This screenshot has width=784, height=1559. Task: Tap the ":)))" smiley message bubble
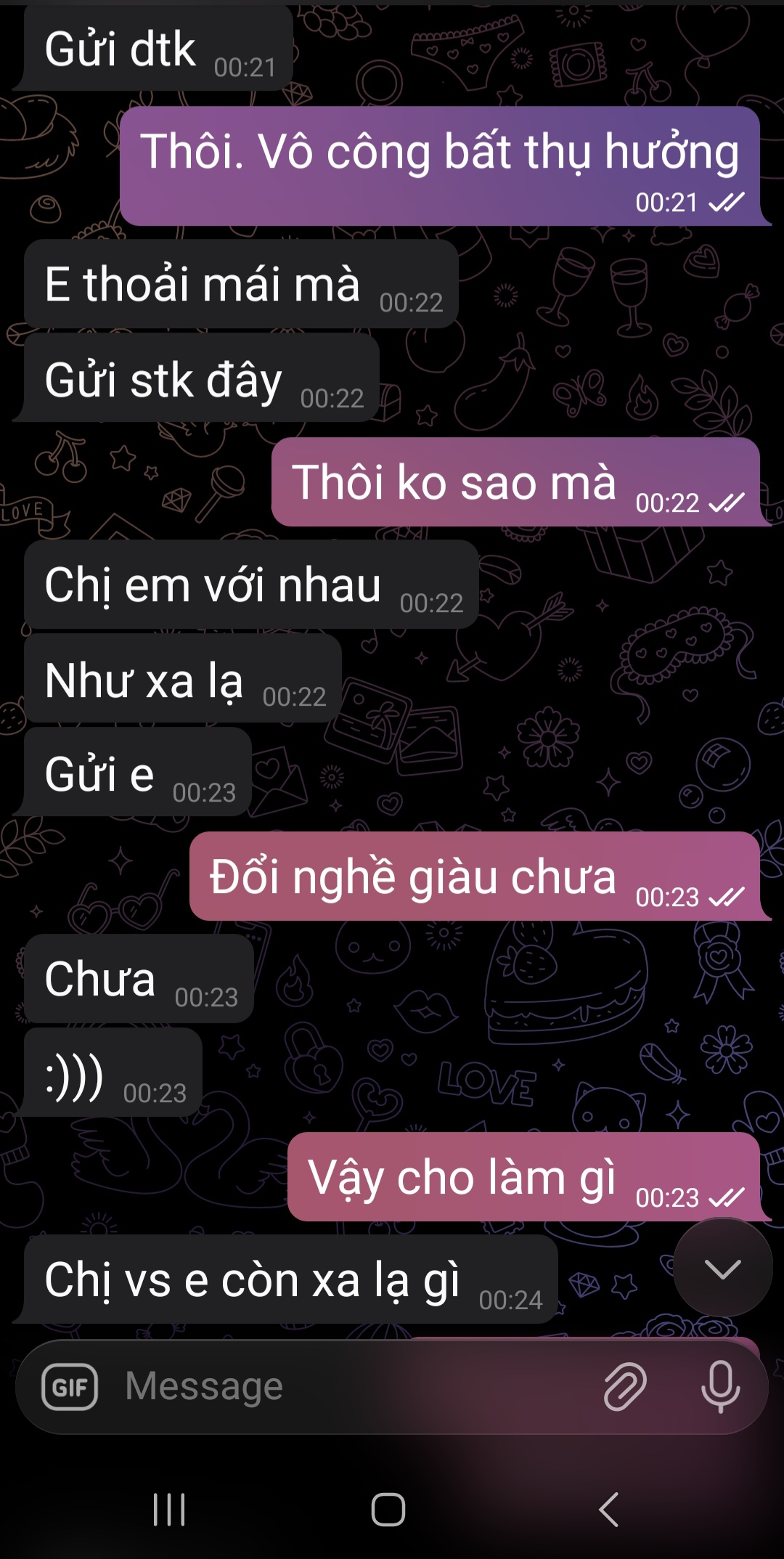[x=113, y=1072]
